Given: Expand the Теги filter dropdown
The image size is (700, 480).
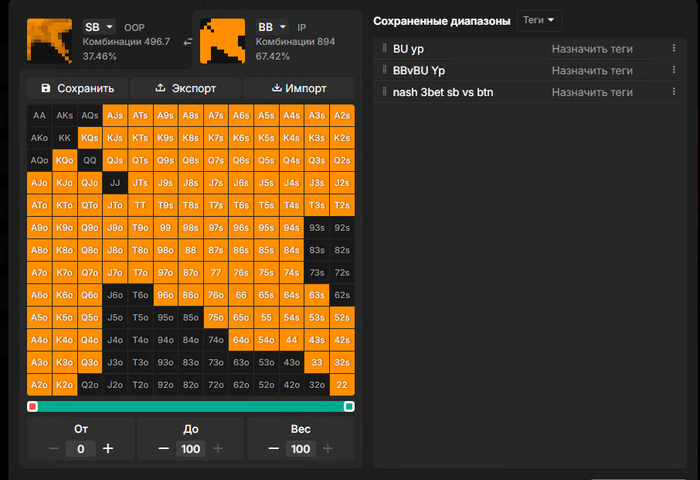Looking at the screenshot, I should pos(539,21).
